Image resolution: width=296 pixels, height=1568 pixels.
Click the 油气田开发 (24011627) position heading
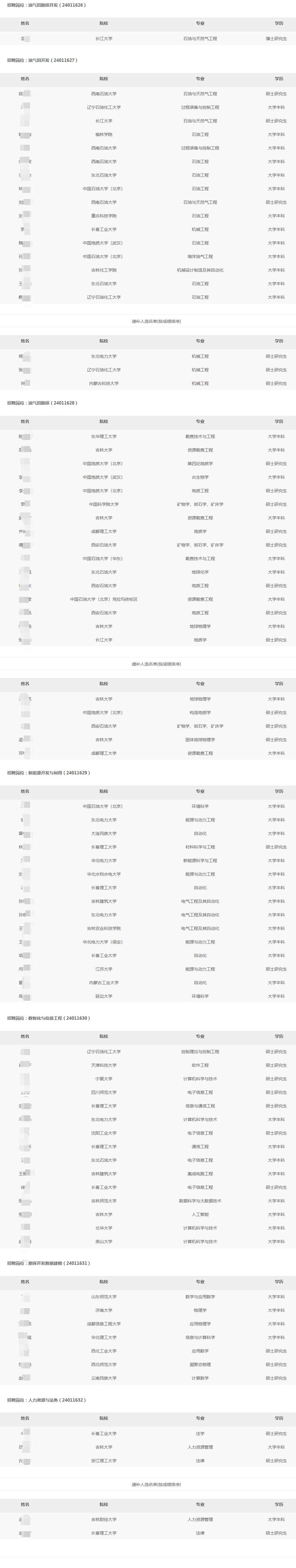(42, 60)
